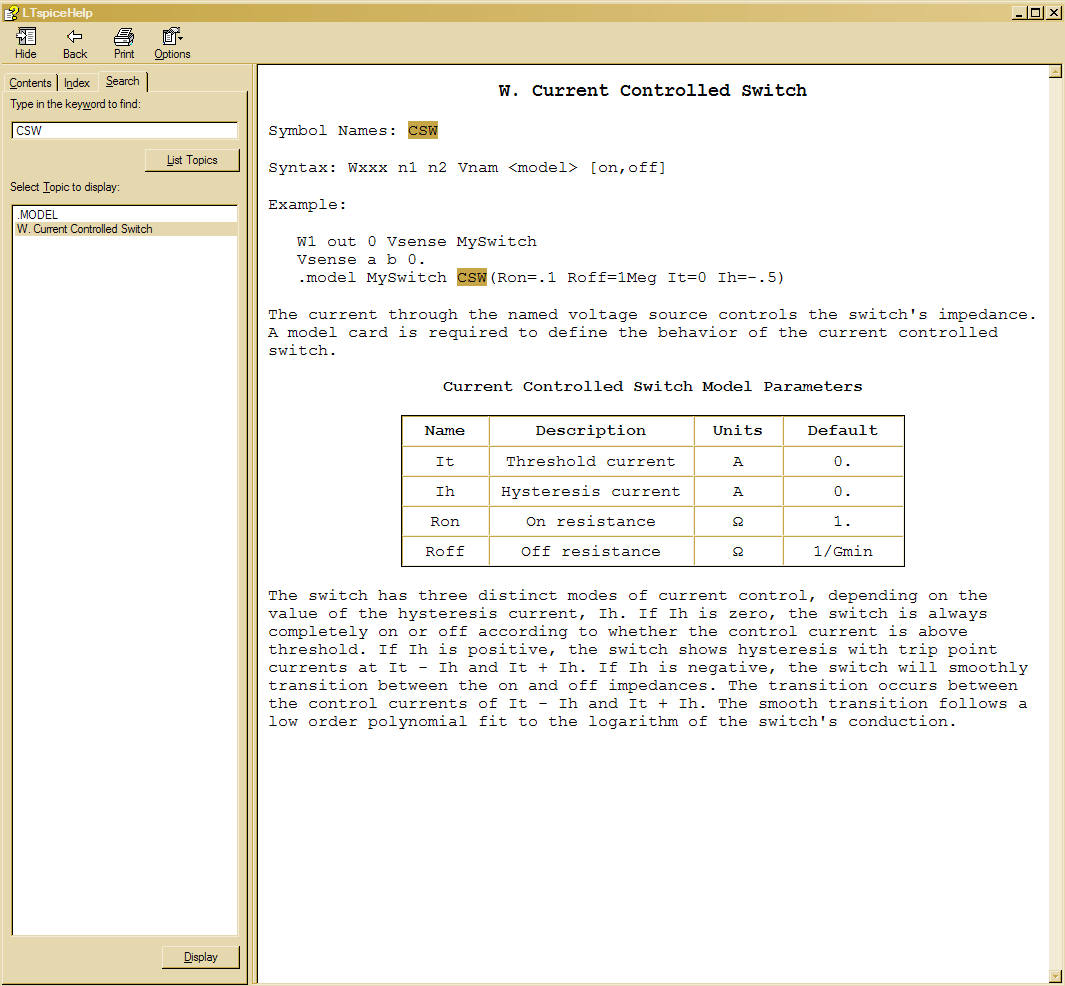Maximize the LTspiceHelp window

click(x=1035, y=12)
